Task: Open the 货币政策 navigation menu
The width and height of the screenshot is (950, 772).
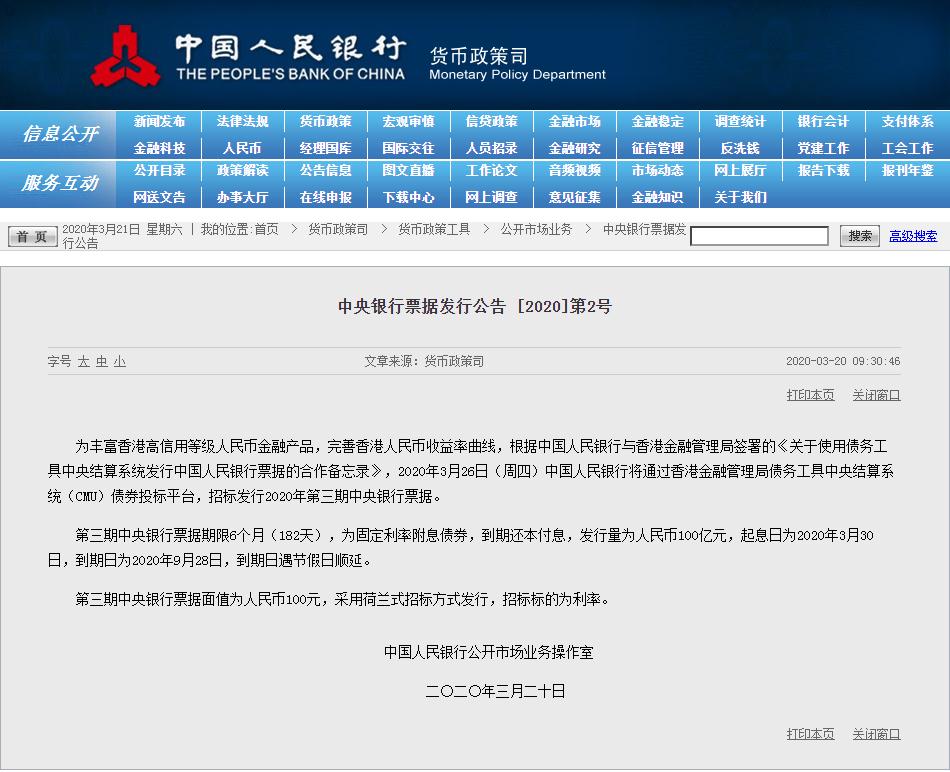Action: click(324, 122)
